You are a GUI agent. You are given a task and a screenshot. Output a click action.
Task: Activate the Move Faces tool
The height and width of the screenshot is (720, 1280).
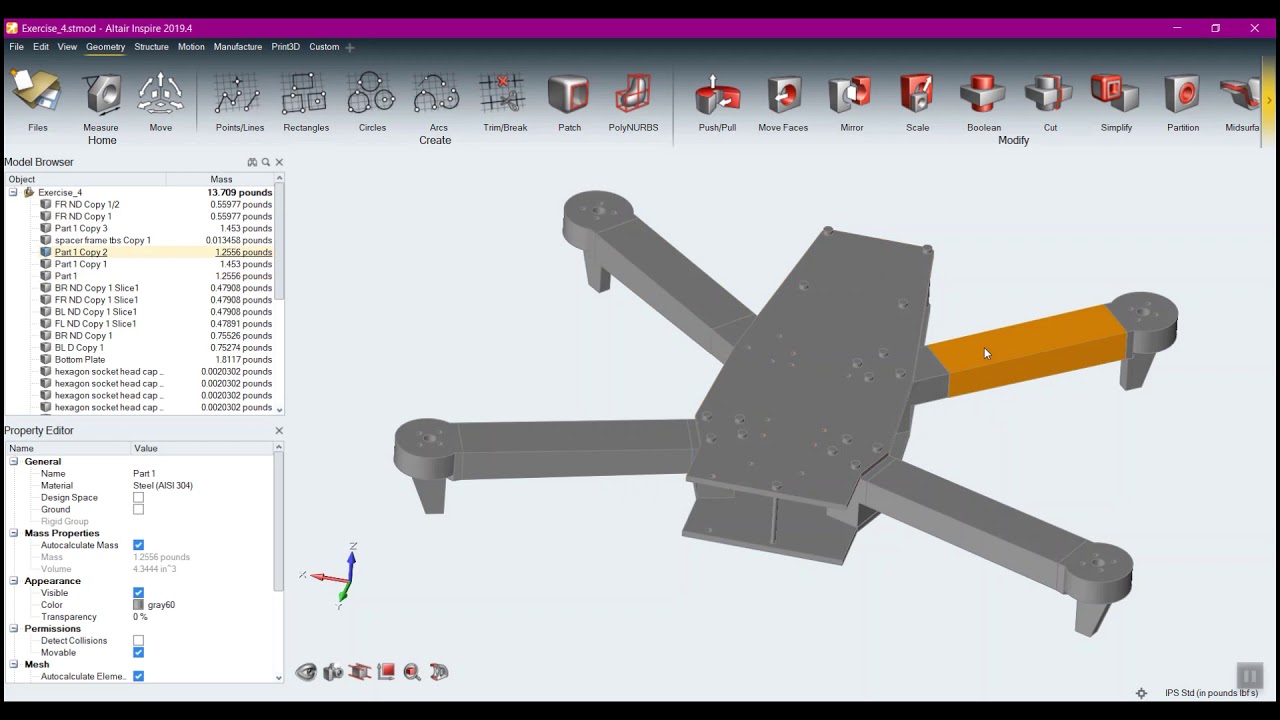point(783,101)
